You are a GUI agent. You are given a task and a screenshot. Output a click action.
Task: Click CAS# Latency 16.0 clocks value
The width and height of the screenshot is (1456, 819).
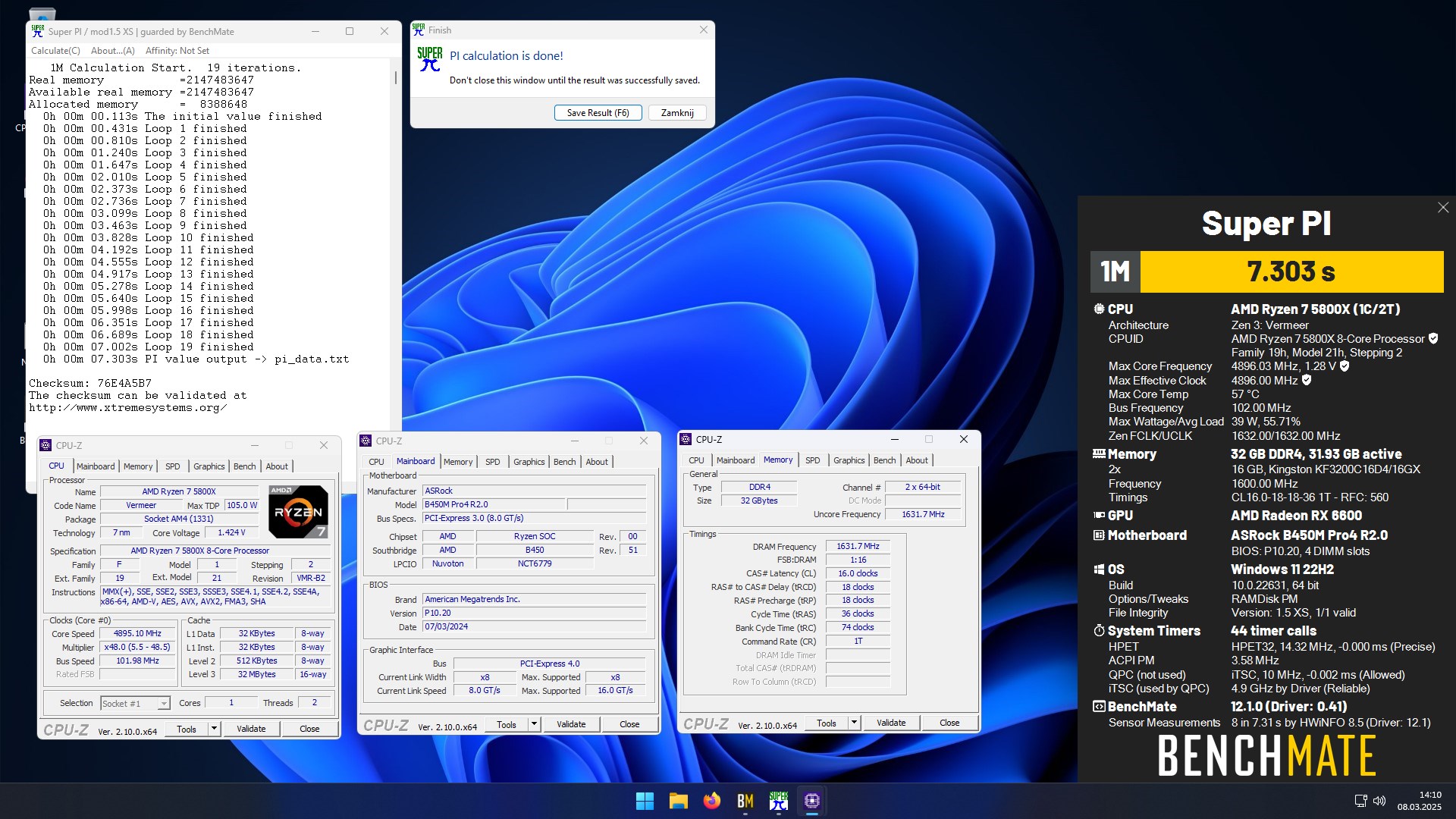(x=858, y=573)
